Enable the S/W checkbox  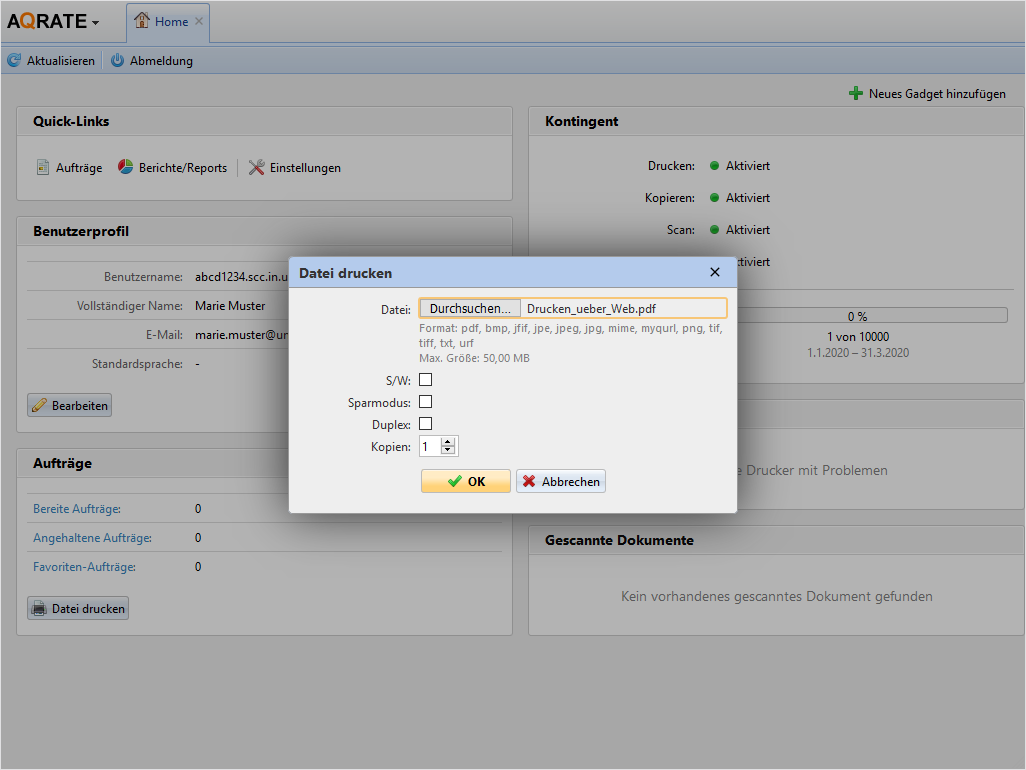425,380
